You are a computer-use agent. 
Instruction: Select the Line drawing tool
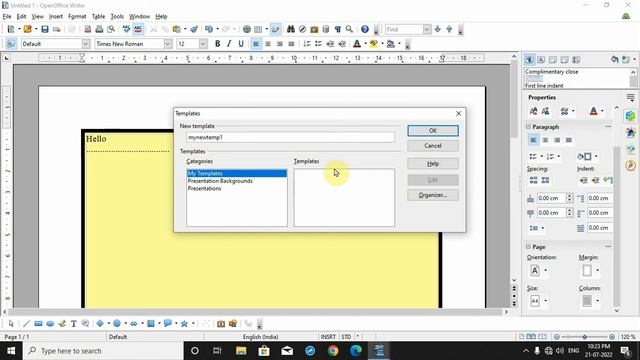click(x=26, y=324)
